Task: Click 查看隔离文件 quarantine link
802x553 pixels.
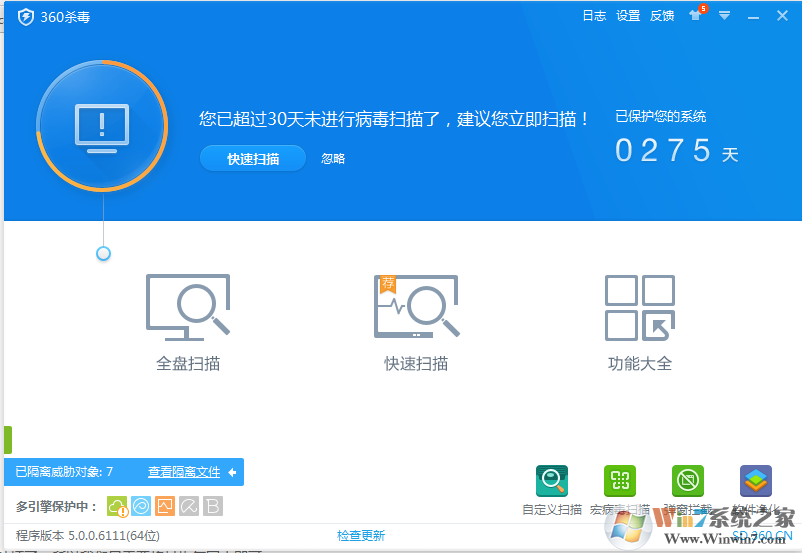Action: 184,472
